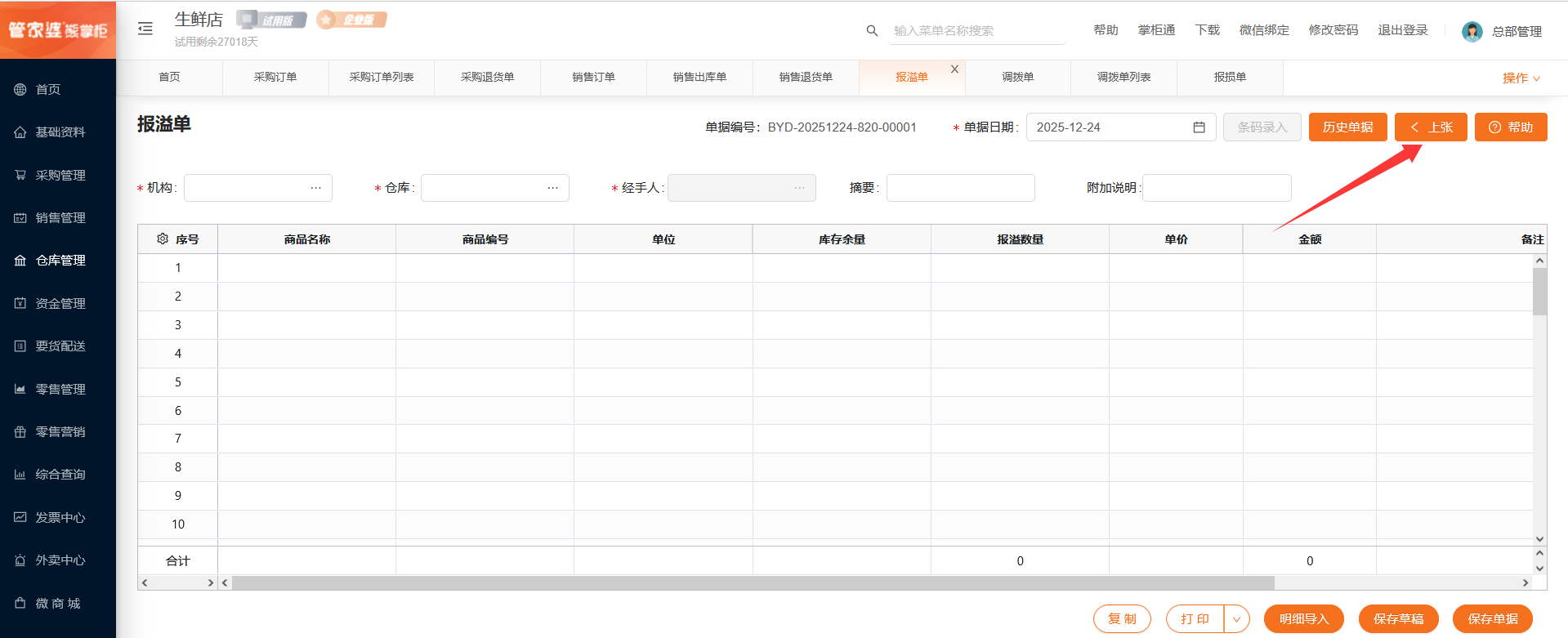Screen dimensions: 1568x638
Task: Click the 摘要 input field
Action: [960, 188]
